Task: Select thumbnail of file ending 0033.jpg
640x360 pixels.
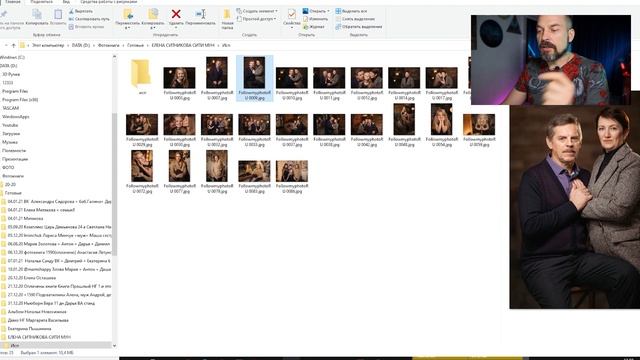Action: 254,124
